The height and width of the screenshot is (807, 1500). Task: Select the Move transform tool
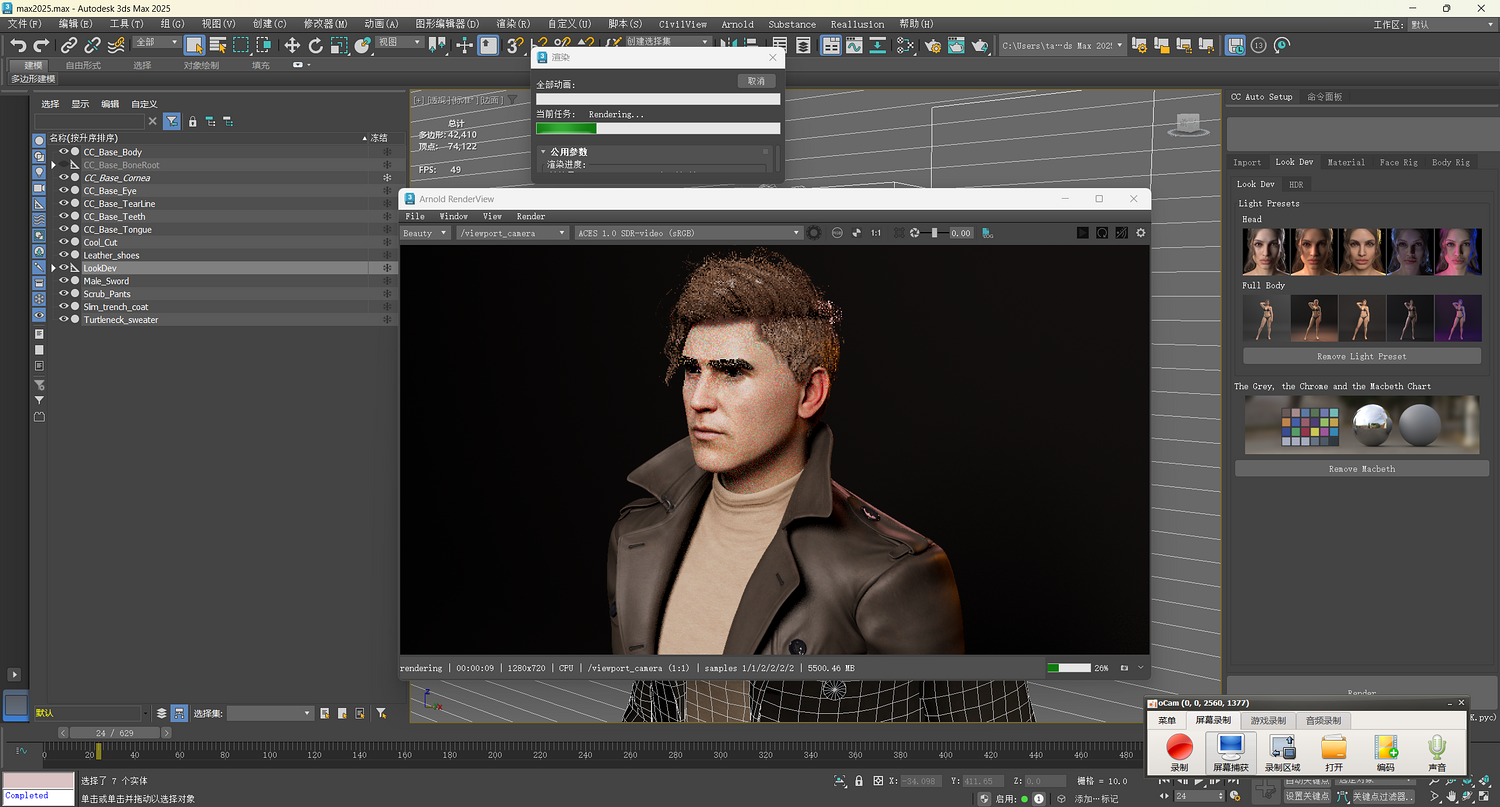click(292, 45)
